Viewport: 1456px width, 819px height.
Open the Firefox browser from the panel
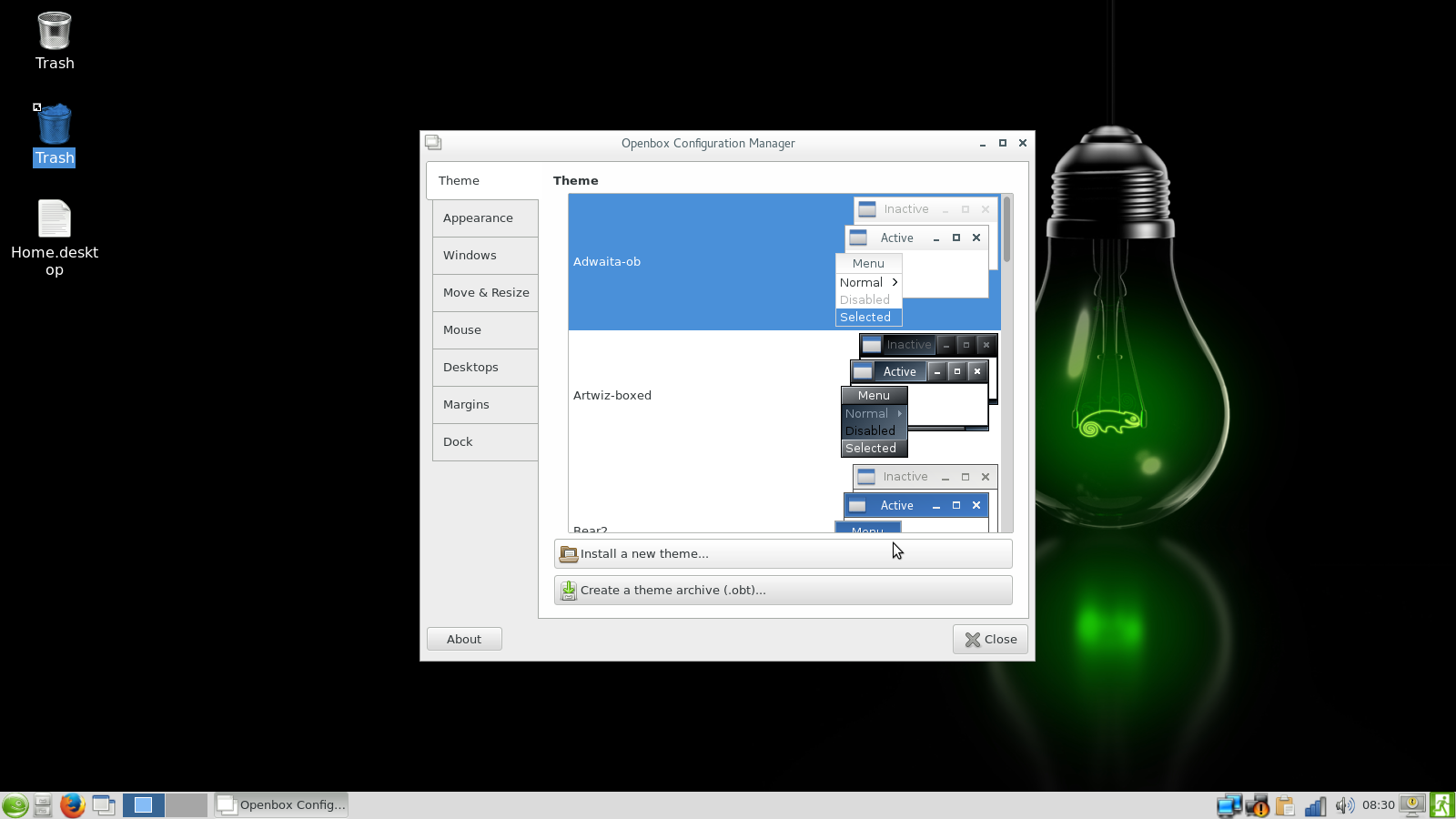[72, 805]
